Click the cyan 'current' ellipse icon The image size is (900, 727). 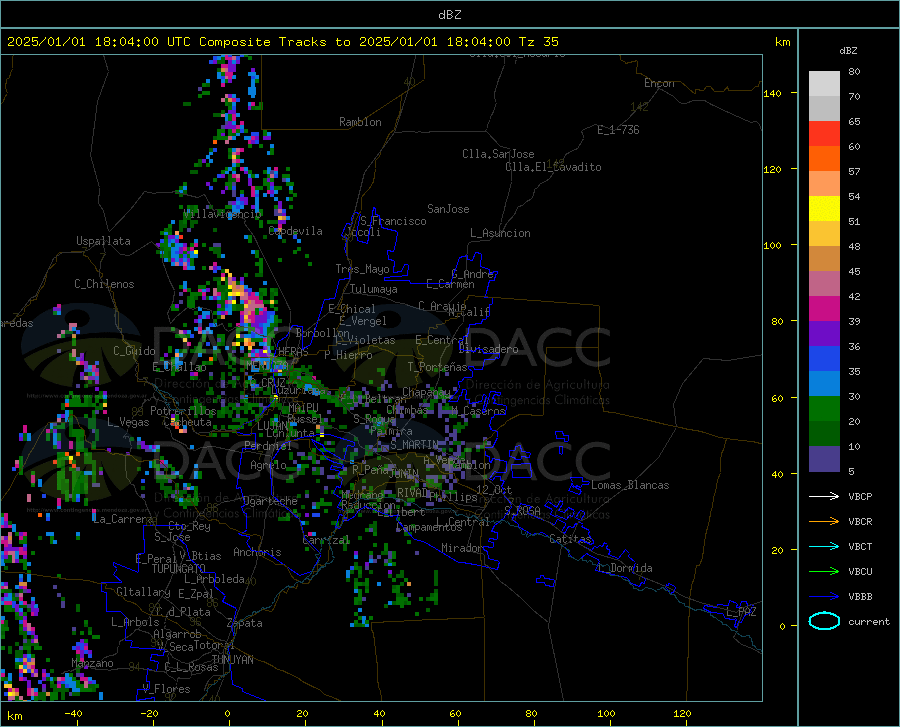pyautogui.click(x=824, y=621)
